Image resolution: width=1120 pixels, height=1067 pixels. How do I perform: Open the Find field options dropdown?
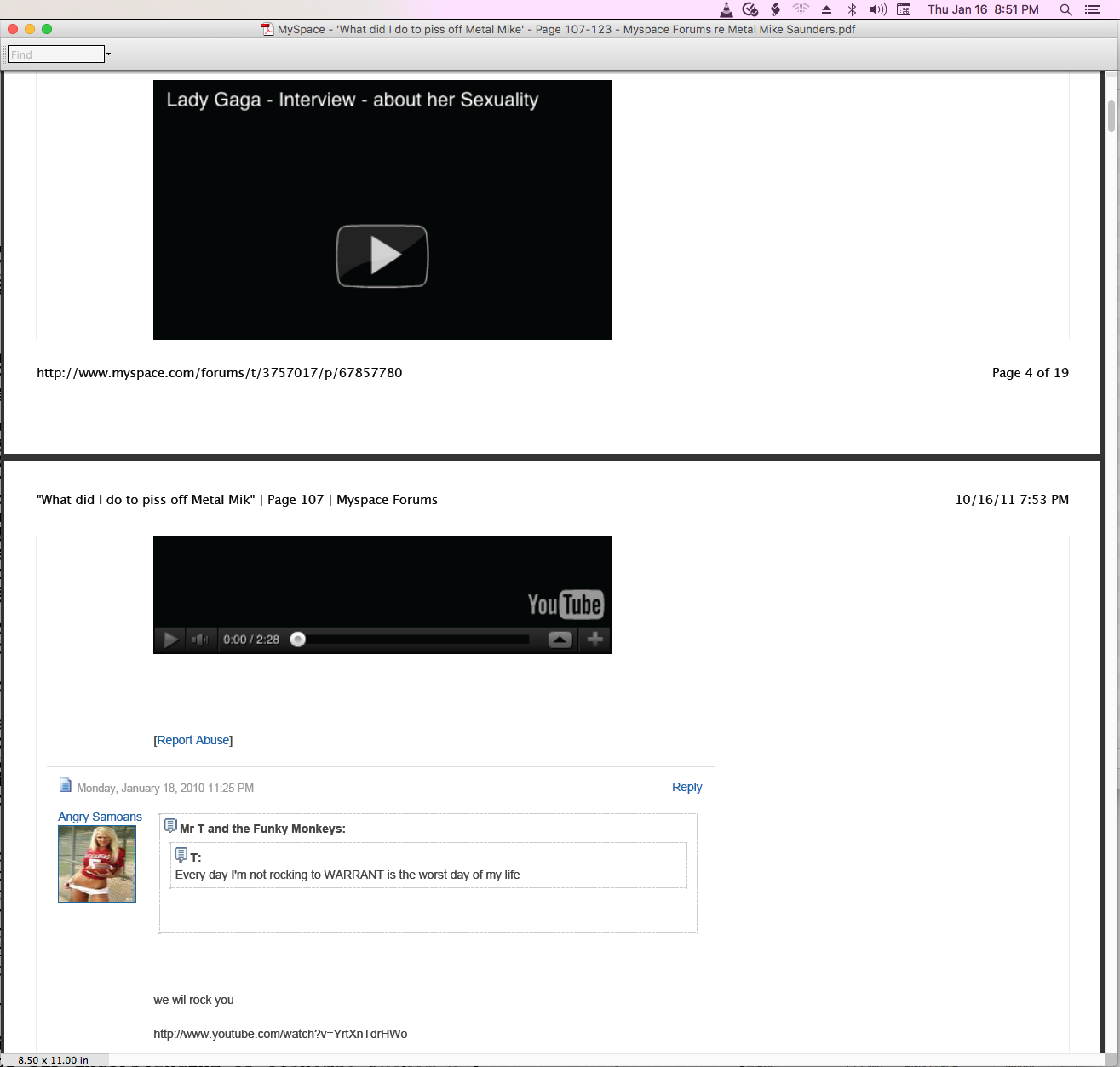108,54
